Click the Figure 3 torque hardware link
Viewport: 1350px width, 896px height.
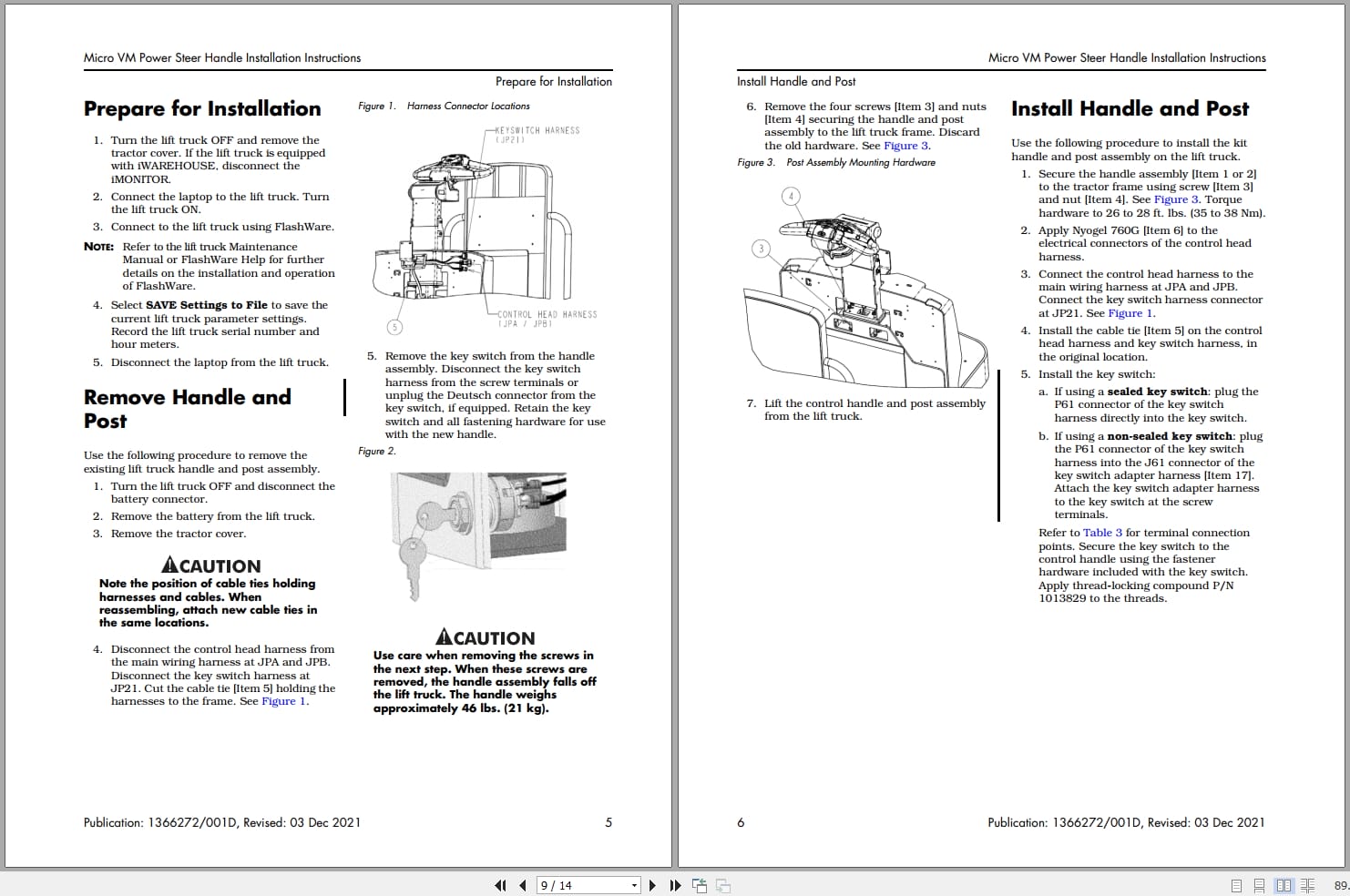coord(1176,199)
